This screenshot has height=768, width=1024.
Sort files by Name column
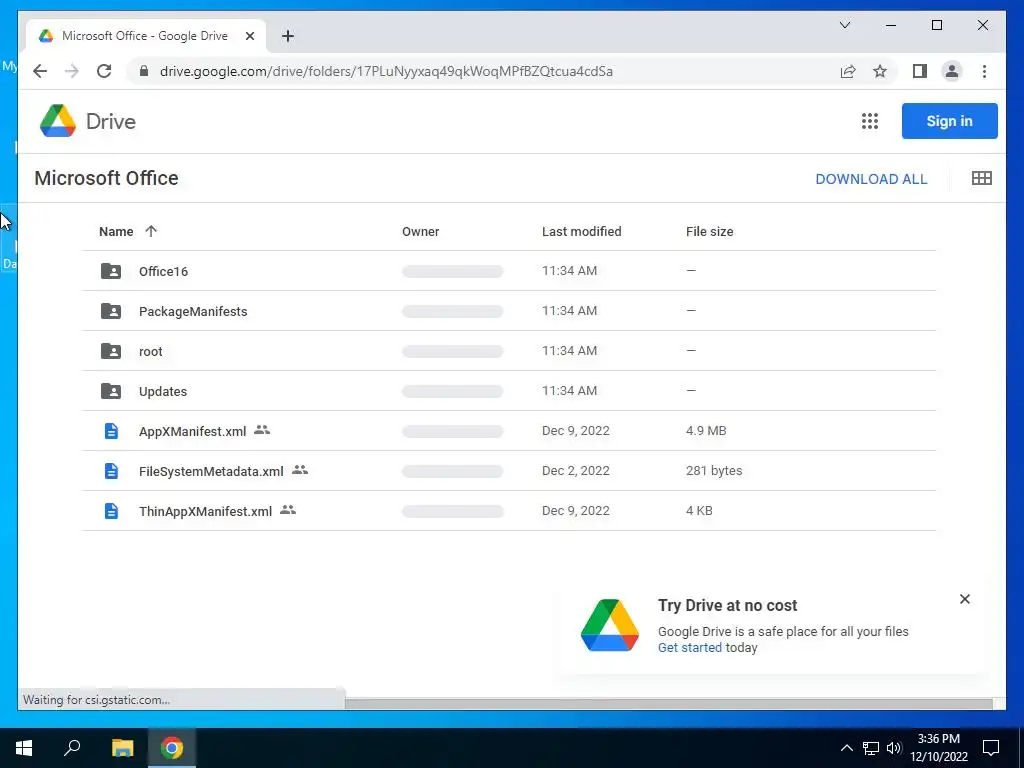[x=116, y=231]
